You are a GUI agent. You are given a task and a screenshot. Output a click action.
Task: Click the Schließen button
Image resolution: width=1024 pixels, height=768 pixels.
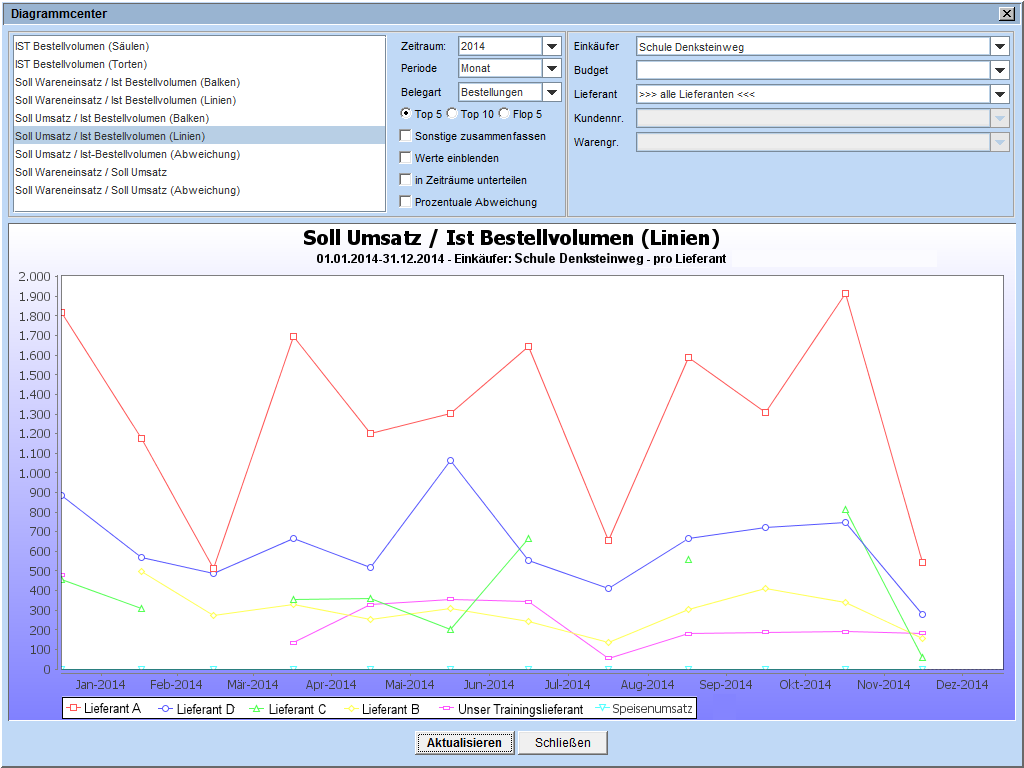click(x=562, y=743)
